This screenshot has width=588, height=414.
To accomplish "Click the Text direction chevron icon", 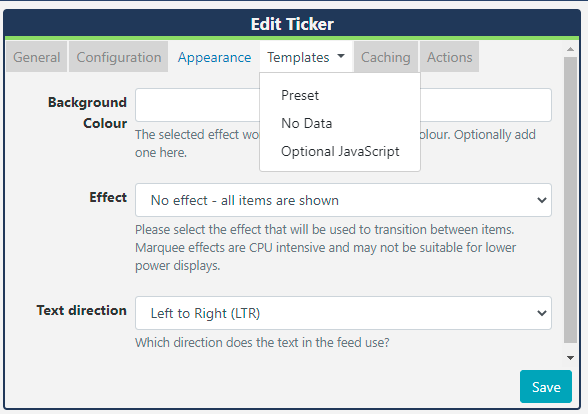I will (x=542, y=313).
